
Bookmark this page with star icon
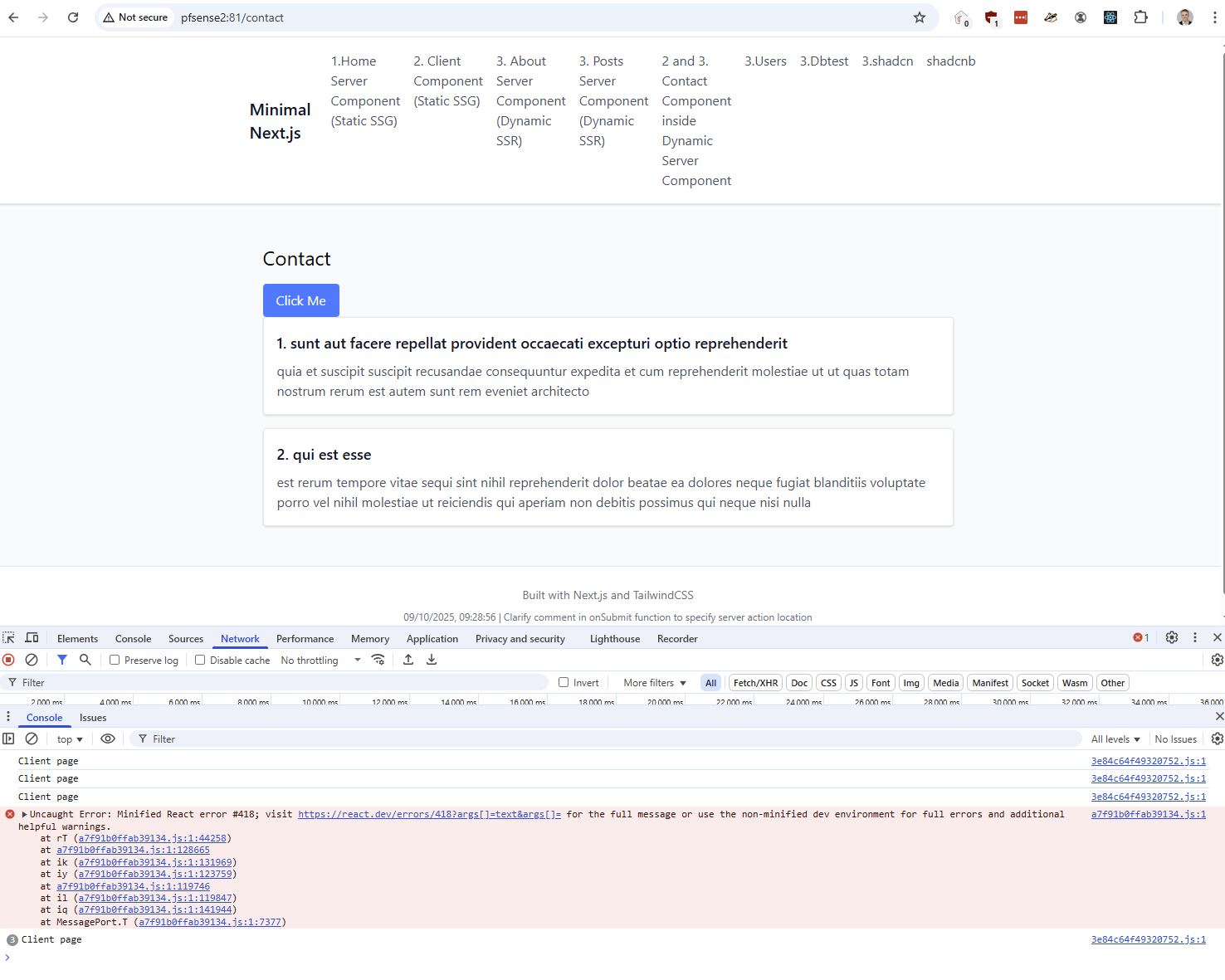coord(919,17)
